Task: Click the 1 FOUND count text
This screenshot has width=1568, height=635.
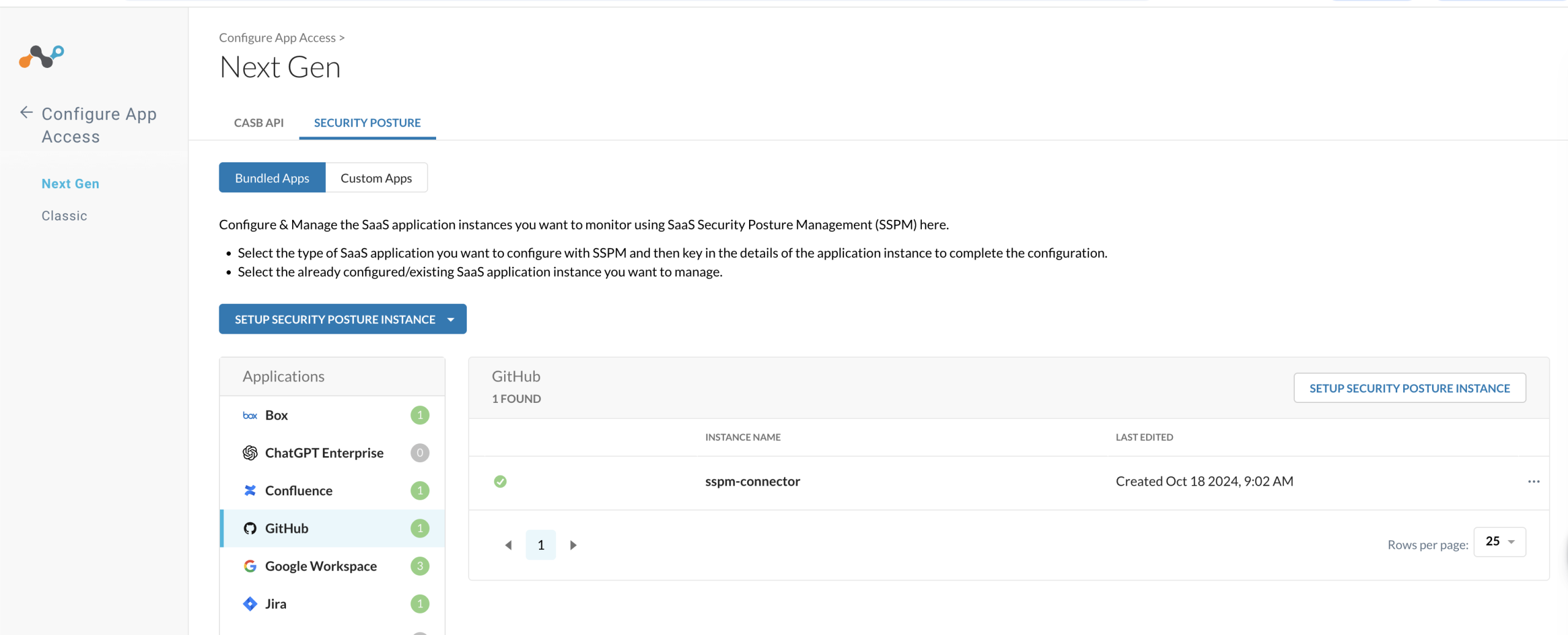Action: pos(516,399)
